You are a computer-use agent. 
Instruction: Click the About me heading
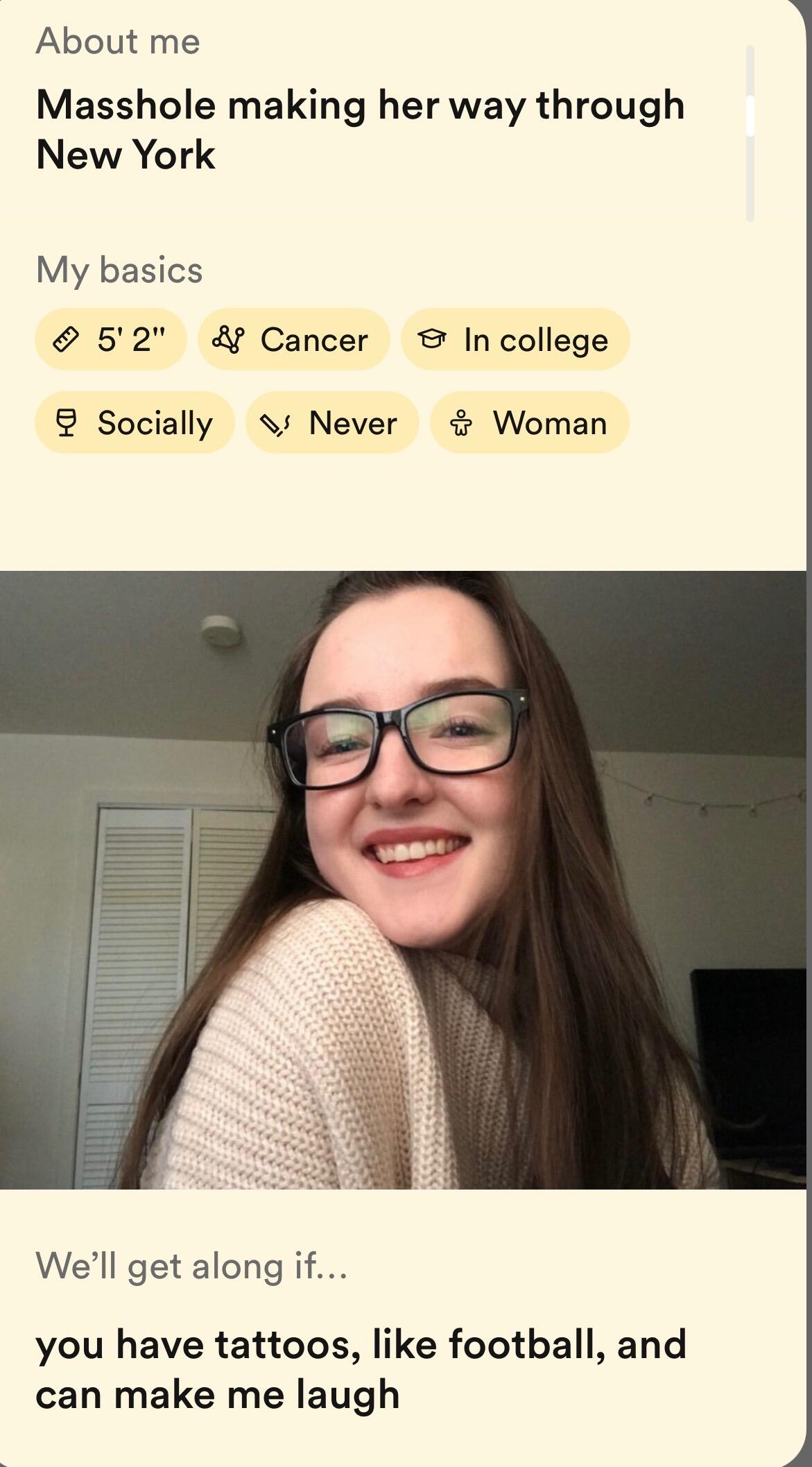[x=118, y=41]
